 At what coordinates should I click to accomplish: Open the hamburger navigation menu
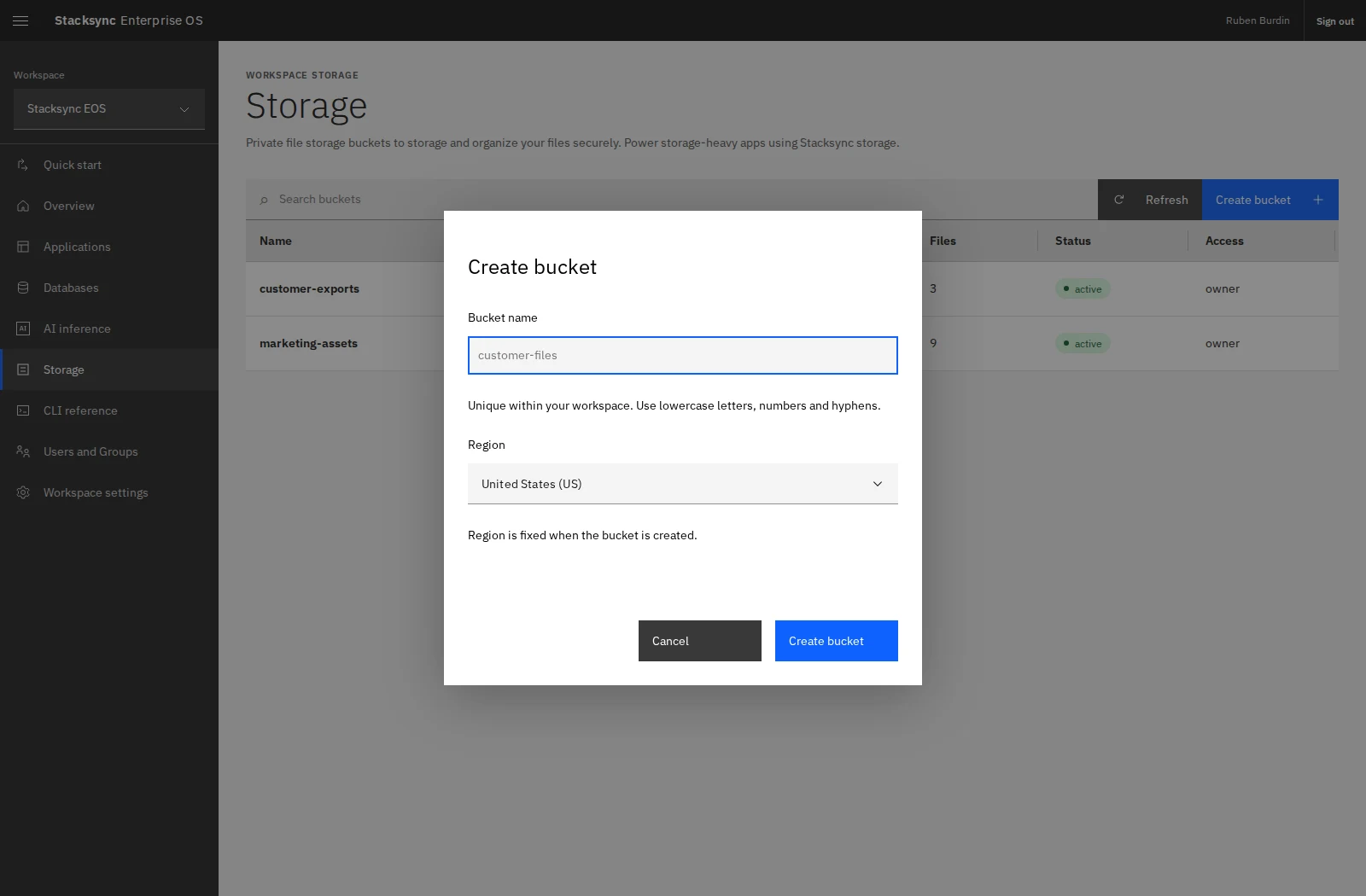click(20, 20)
